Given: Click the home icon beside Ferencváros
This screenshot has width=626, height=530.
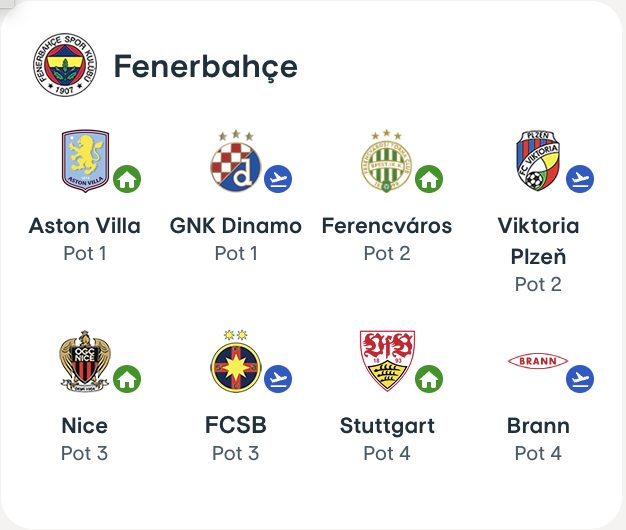Looking at the screenshot, I should (429, 179).
